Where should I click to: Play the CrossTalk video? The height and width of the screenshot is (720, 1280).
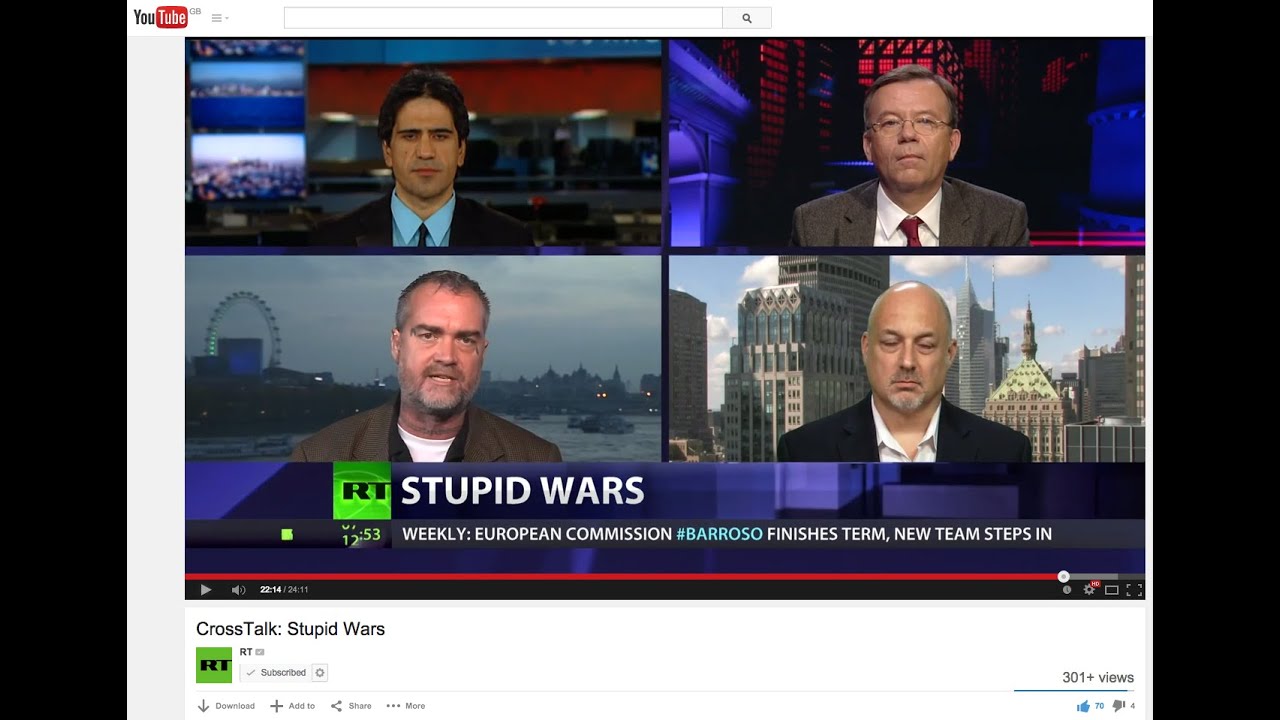coord(206,590)
